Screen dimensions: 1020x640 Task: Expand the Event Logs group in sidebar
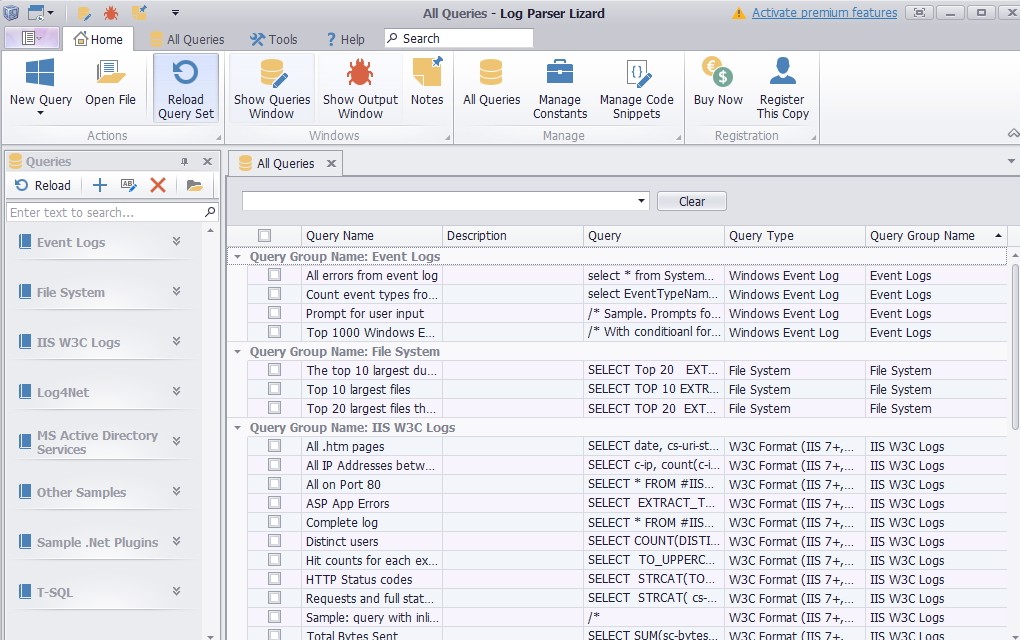pyautogui.click(x=176, y=242)
